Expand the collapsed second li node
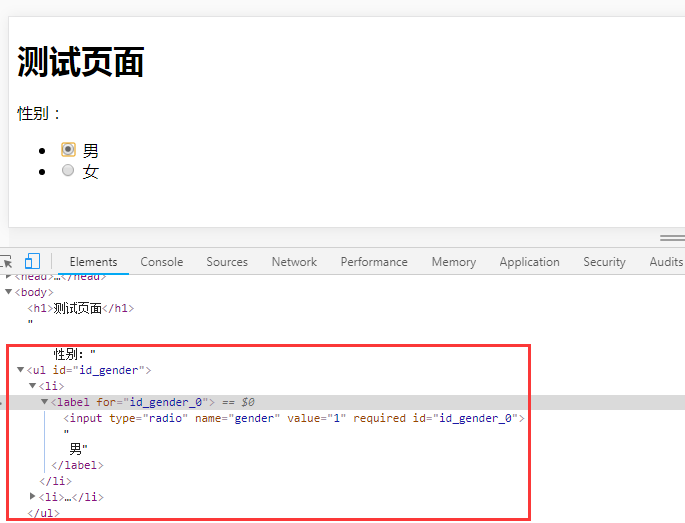The height and width of the screenshot is (523, 685). [32, 496]
